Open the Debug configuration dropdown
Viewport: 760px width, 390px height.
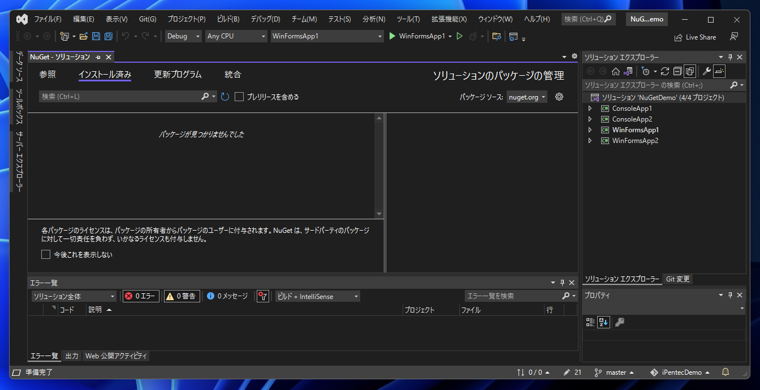(183, 36)
